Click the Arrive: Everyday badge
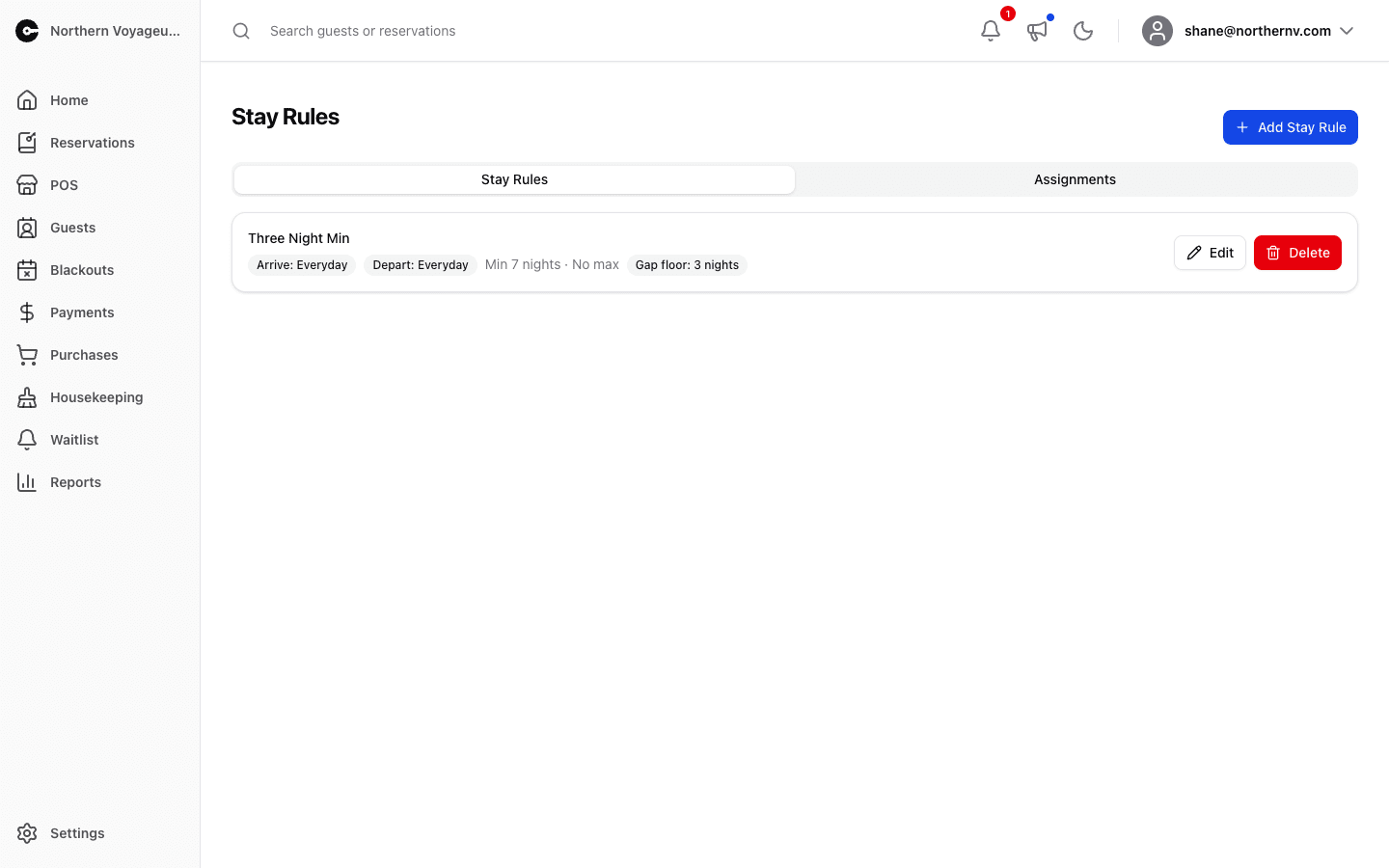This screenshot has height=868, width=1389. (302, 265)
